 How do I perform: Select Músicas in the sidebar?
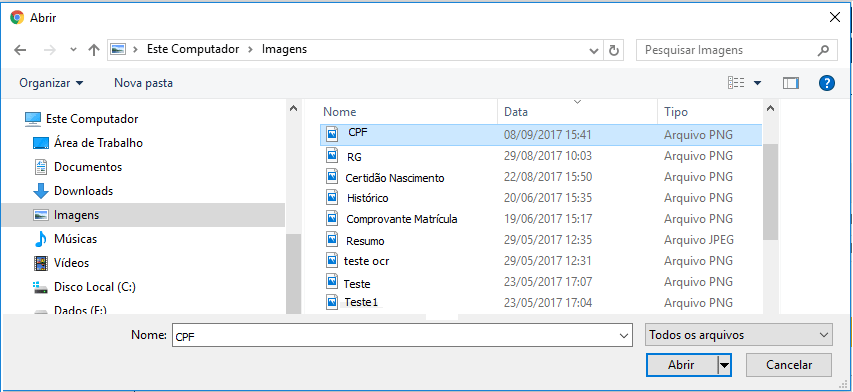pyautogui.click(x=76, y=239)
